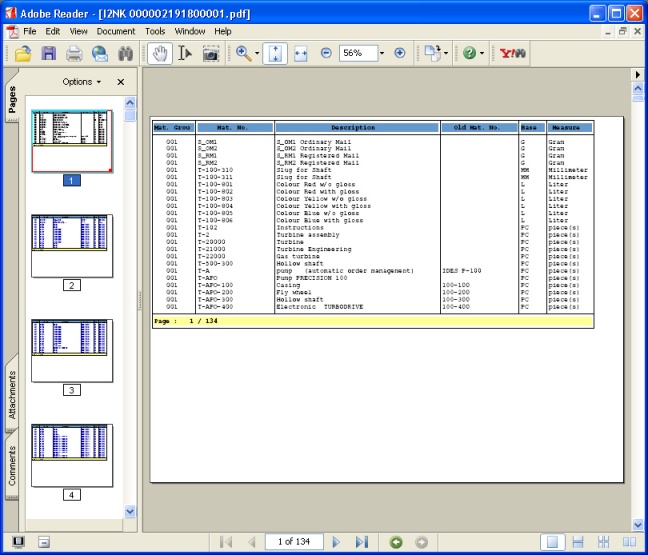Click the Open file folder icon
Viewport: 648px width, 555px height.
coord(23,53)
